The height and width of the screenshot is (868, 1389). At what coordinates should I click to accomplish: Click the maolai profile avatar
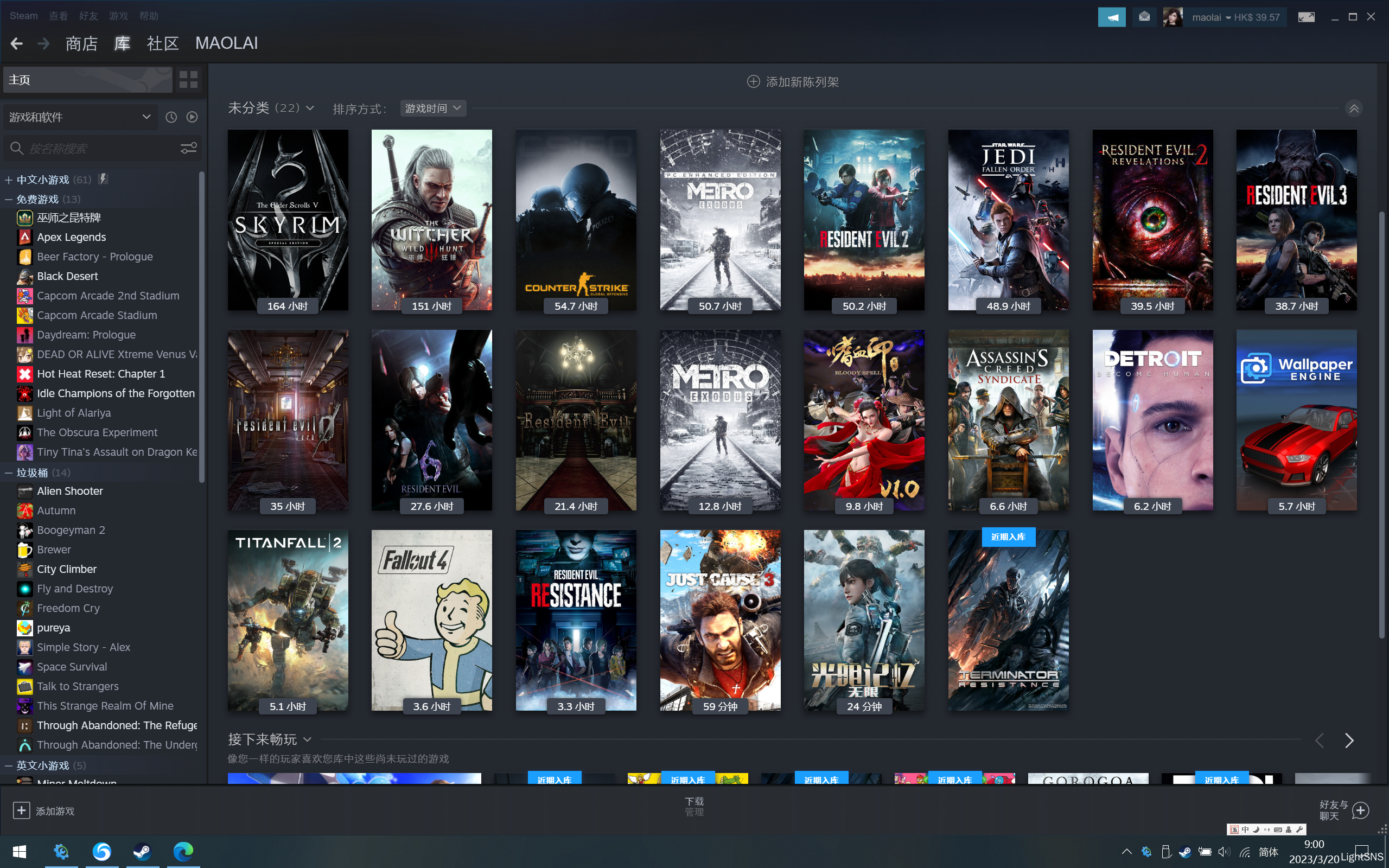(x=1173, y=17)
